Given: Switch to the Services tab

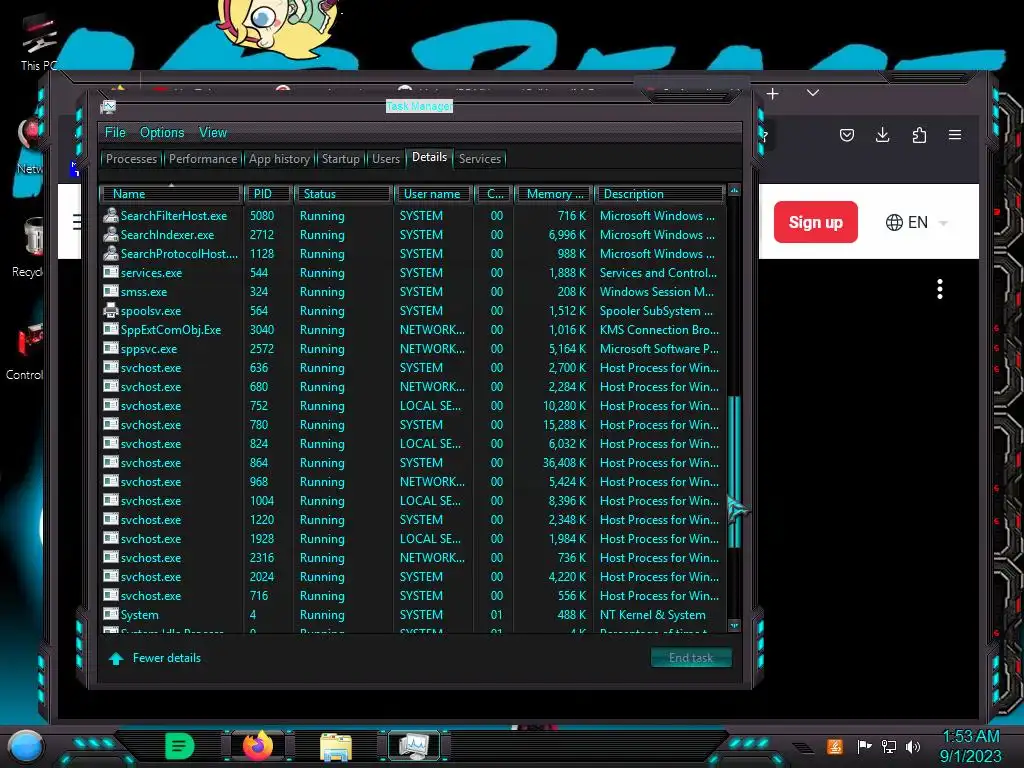Looking at the screenshot, I should pos(479,159).
